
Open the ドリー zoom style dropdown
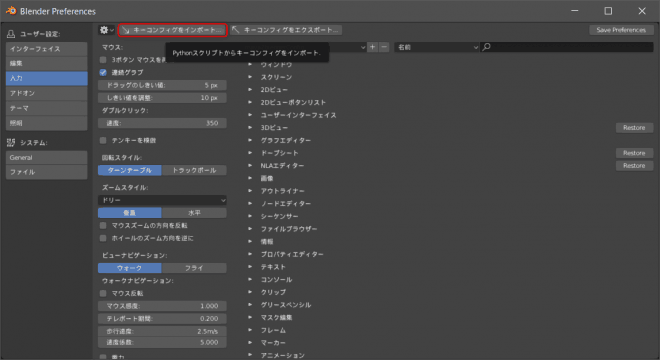[162, 200]
